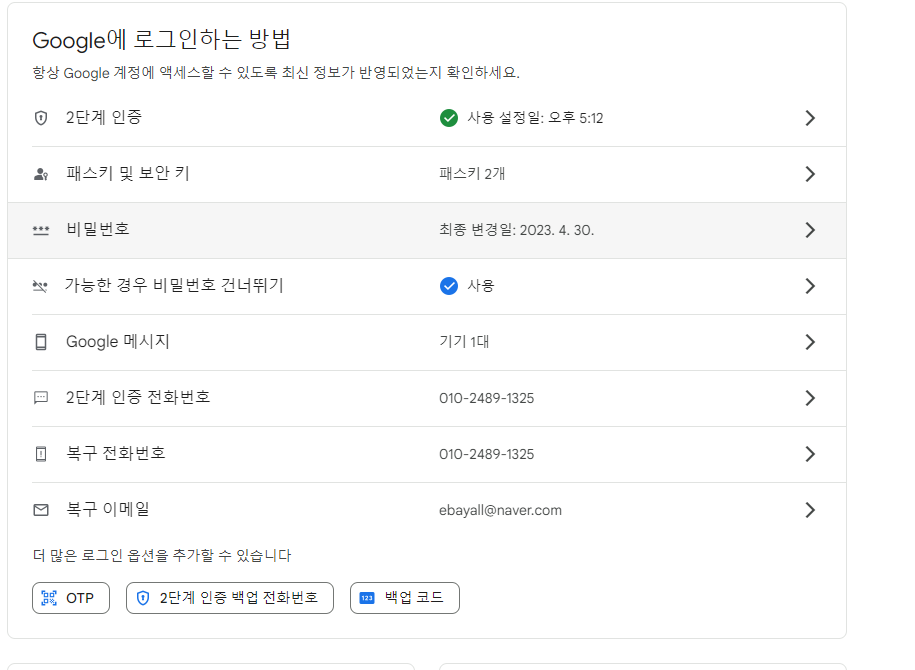Click the text 사용 설정일: 오후 5:12
This screenshot has height=670, width=915.
click(535, 118)
